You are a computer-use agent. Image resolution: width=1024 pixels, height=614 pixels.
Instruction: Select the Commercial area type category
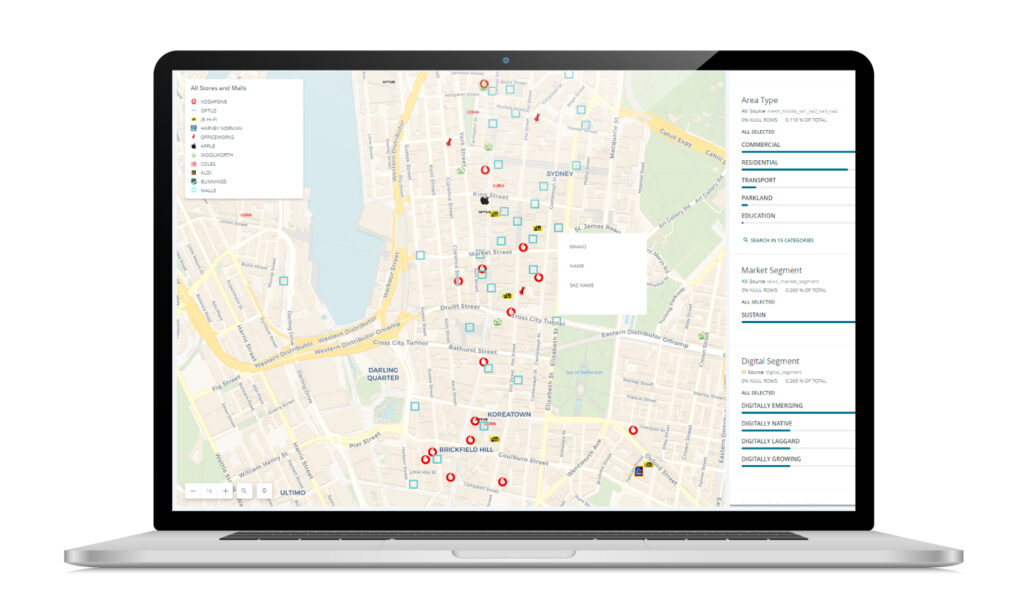[761, 145]
